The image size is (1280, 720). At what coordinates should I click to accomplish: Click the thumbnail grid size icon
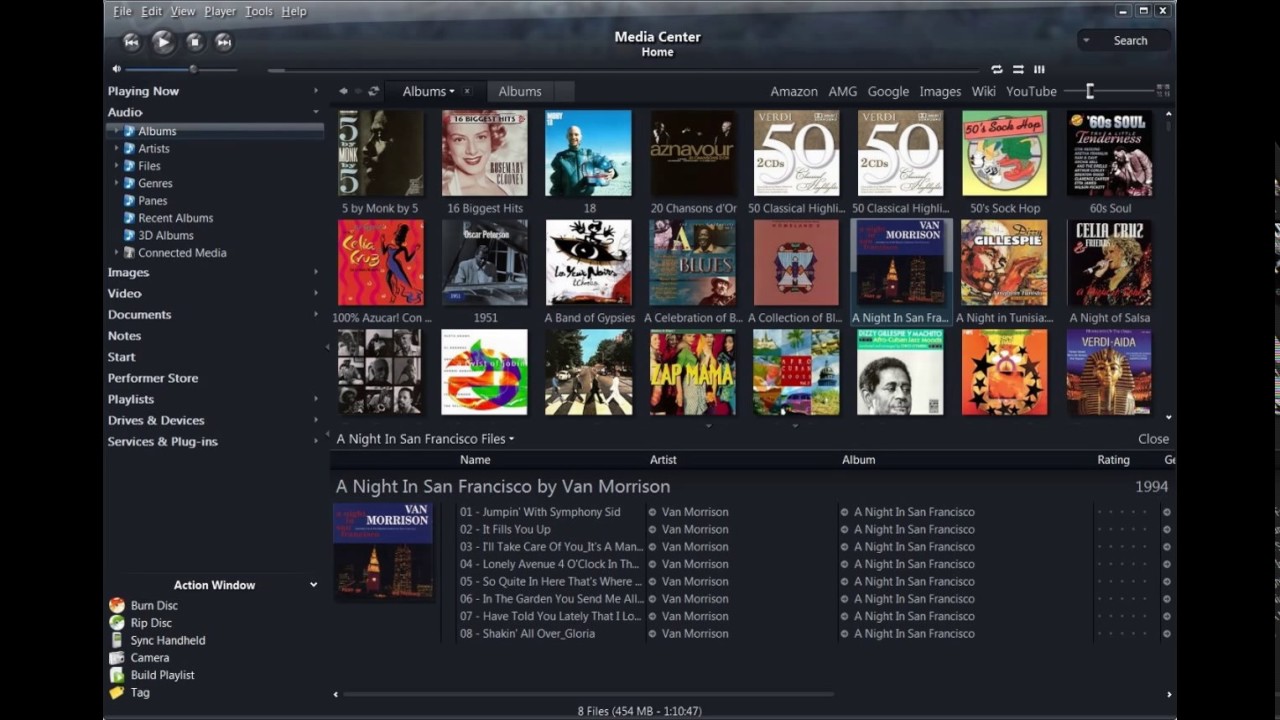tap(1163, 90)
